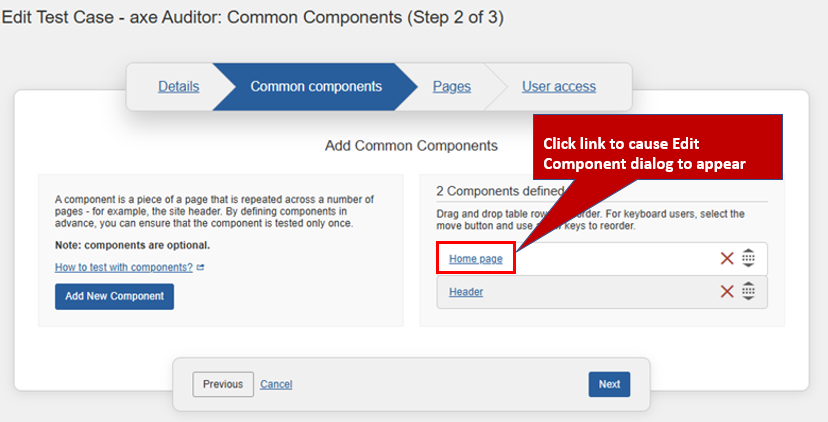This screenshot has height=422, width=828.
Task: Delete the Home page component
Action: pyautogui.click(x=727, y=259)
